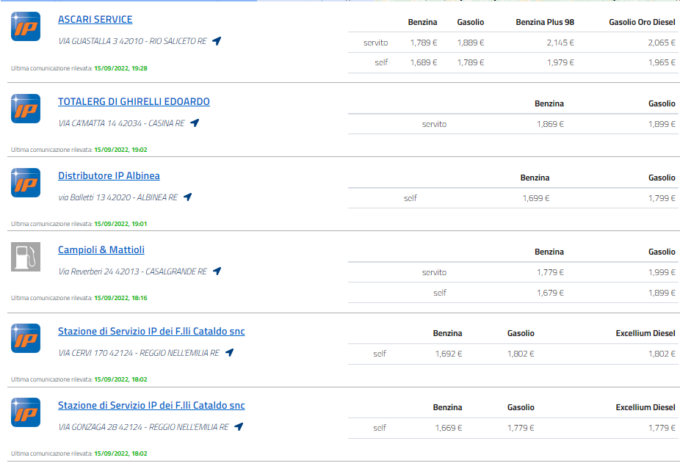This screenshot has height=463, width=680.
Task: Open the Distributore IP Albinea link
Action: [x=109, y=176]
